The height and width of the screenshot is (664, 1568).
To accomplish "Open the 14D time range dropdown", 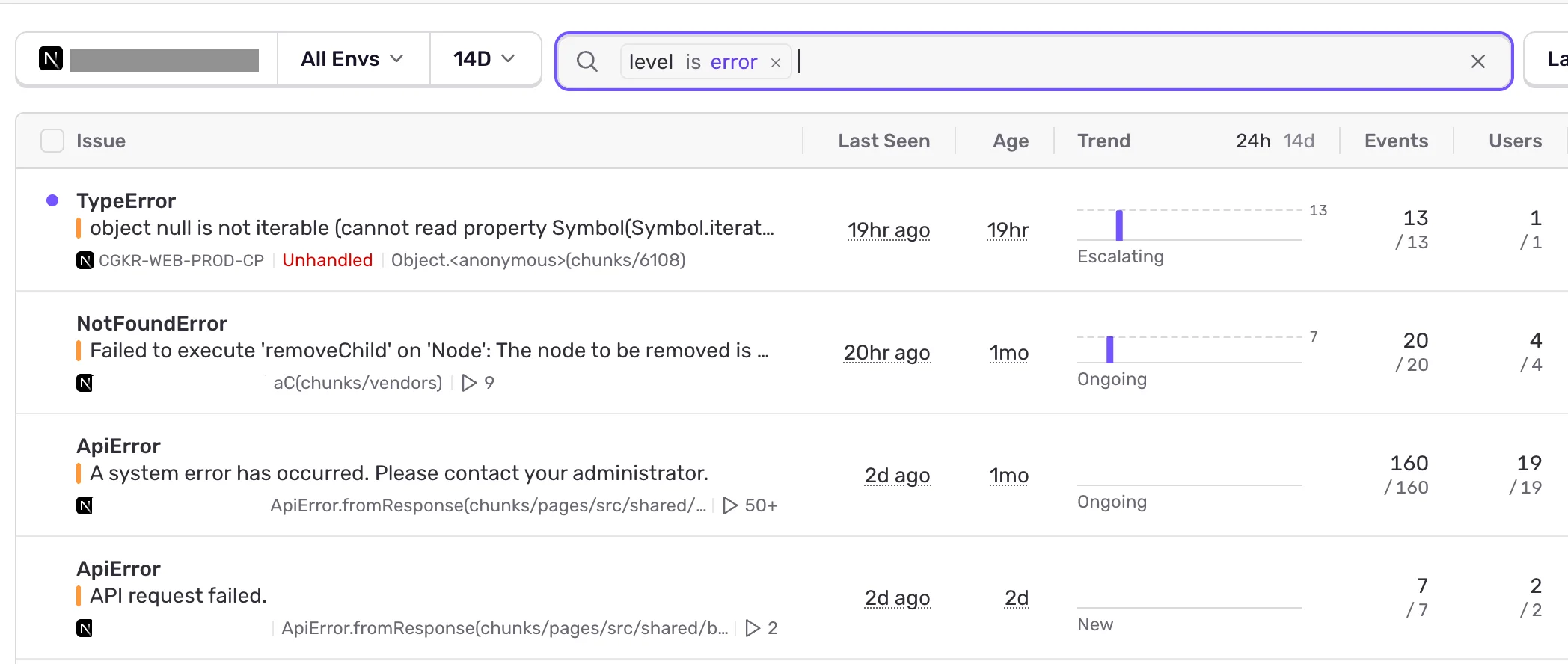I will [486, 59].
